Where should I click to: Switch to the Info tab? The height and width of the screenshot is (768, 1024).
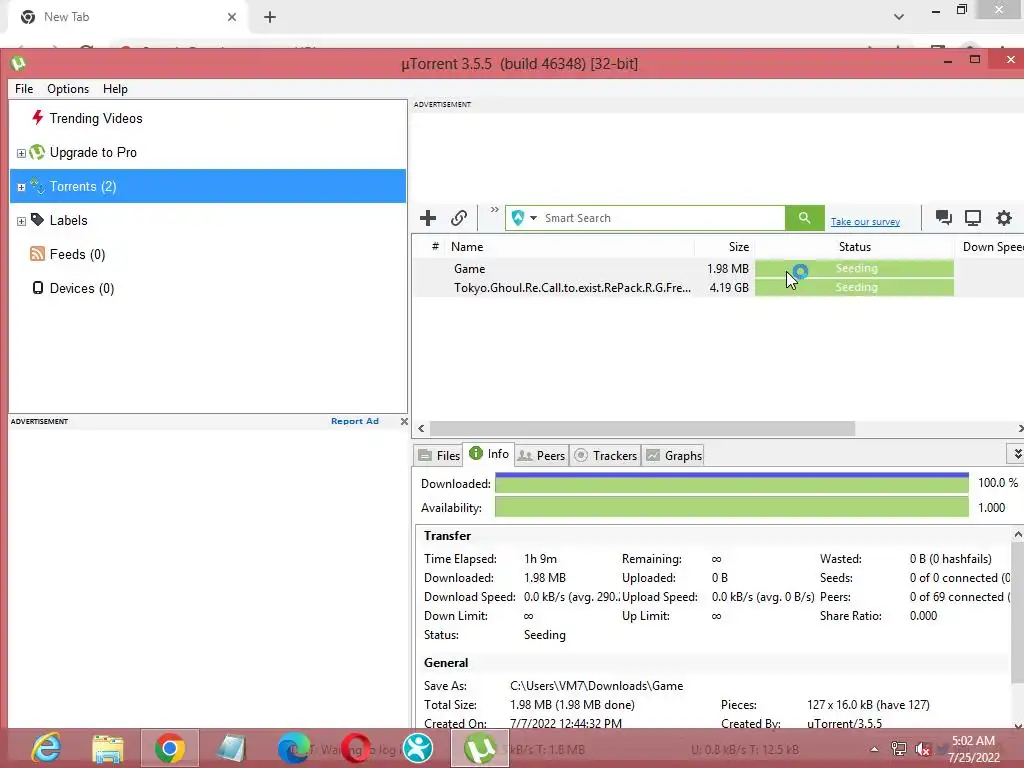[x=489, y=454]
